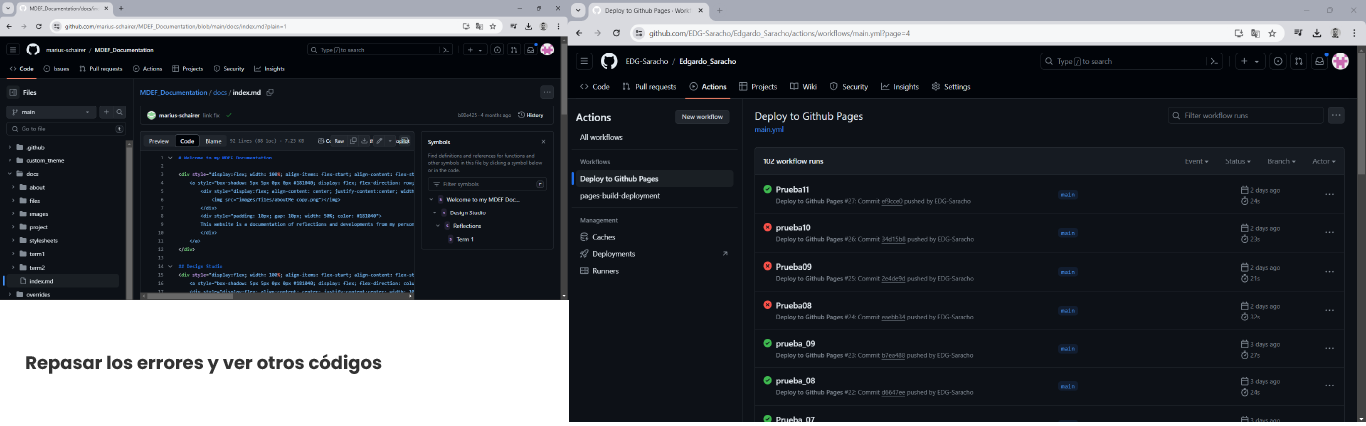The image size is (1366, 426).
Task: Close the Symbols panel
Action: click(x=543, y=142)
